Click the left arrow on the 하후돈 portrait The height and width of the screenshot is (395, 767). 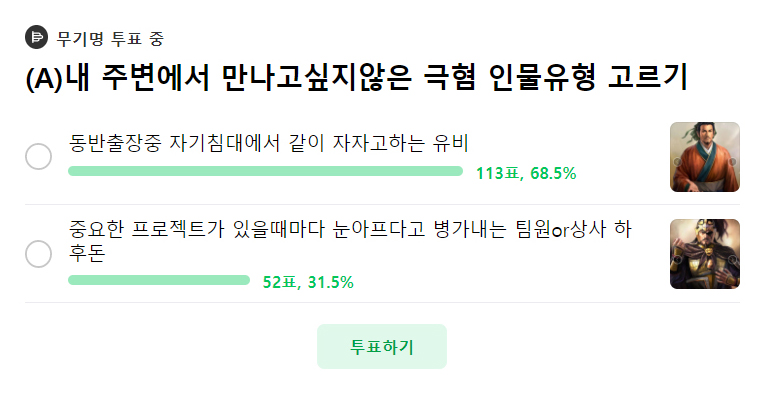pos(677,260)
